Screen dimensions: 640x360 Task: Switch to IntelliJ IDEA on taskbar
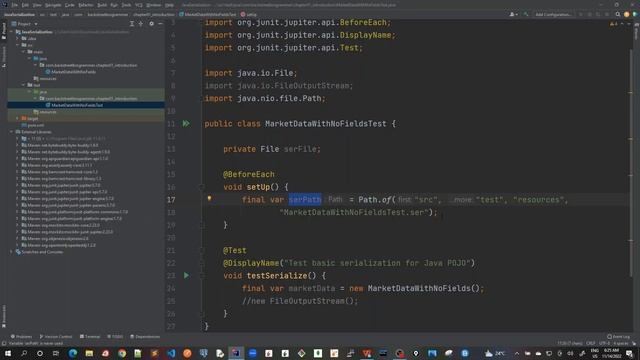(236, 353)
